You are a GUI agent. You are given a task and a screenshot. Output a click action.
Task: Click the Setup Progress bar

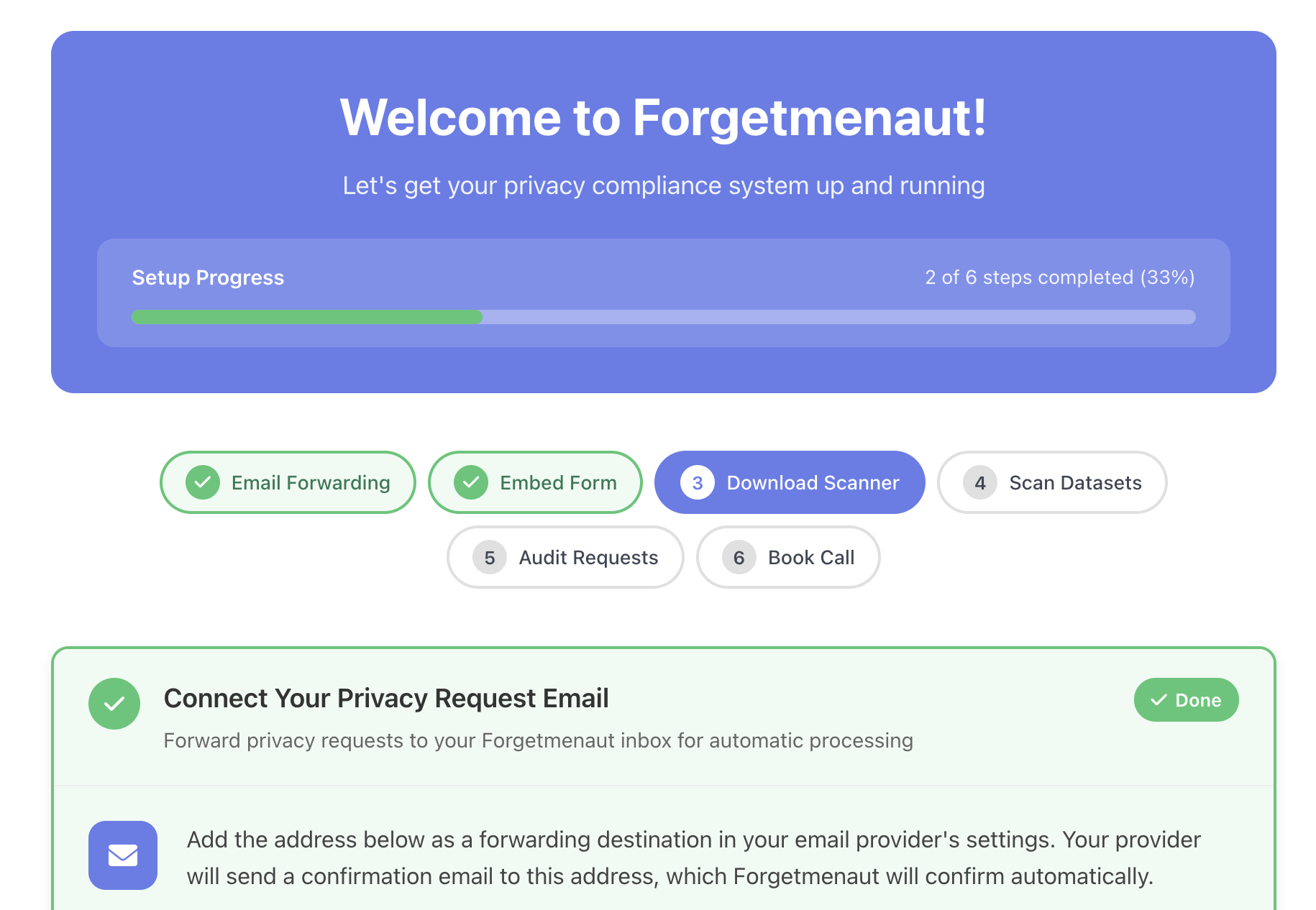(x=662, y=317)
